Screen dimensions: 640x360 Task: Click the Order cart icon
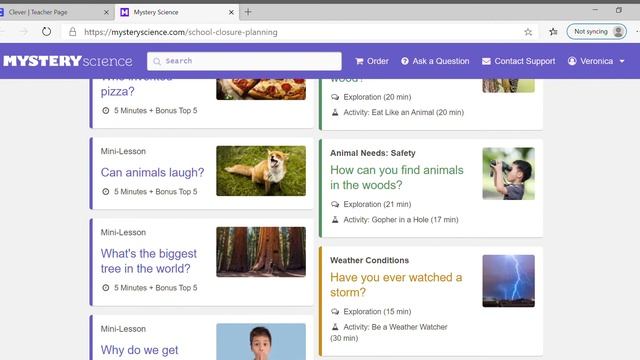pos(359,61)
